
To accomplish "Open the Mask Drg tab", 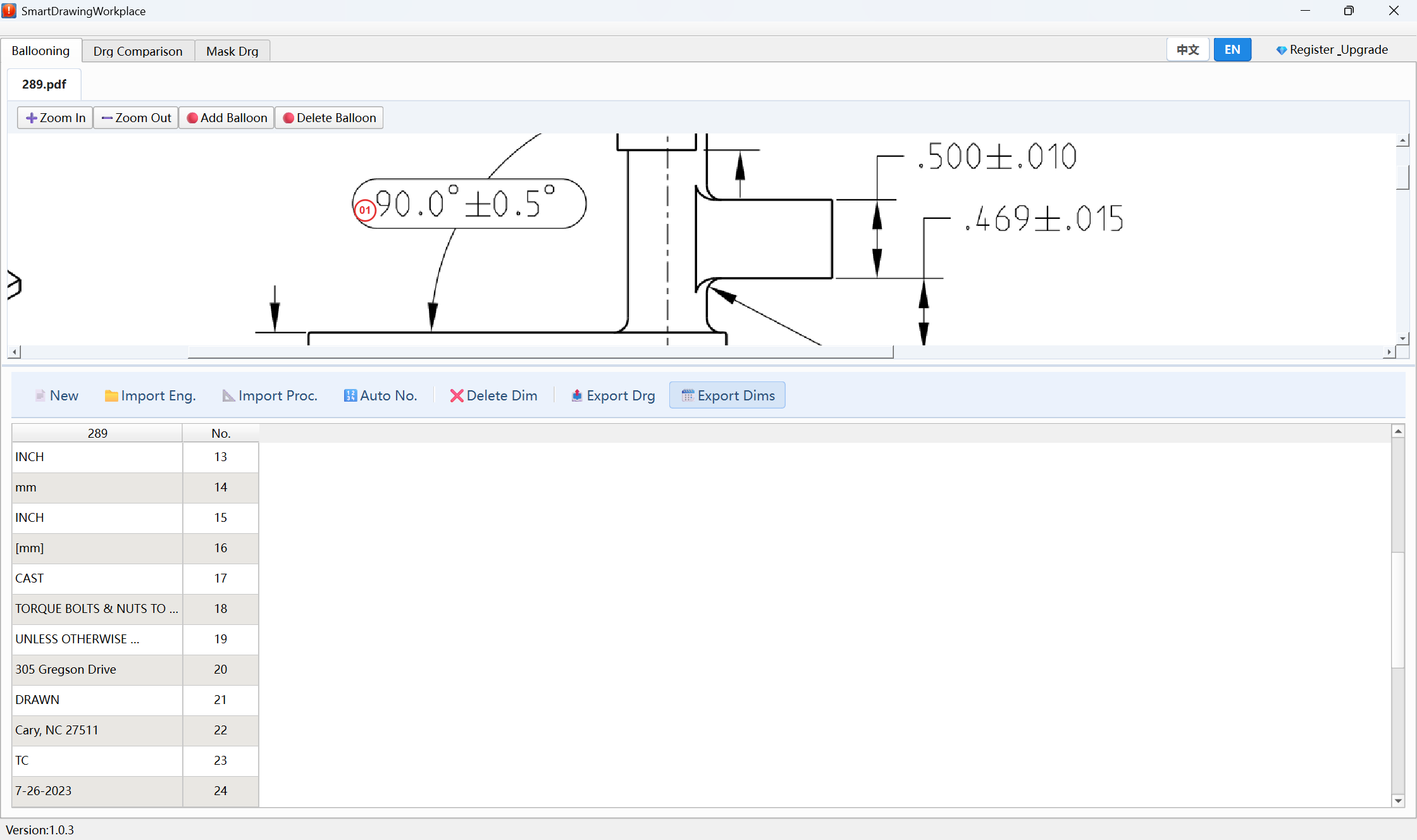I will [x=232, y=51].
